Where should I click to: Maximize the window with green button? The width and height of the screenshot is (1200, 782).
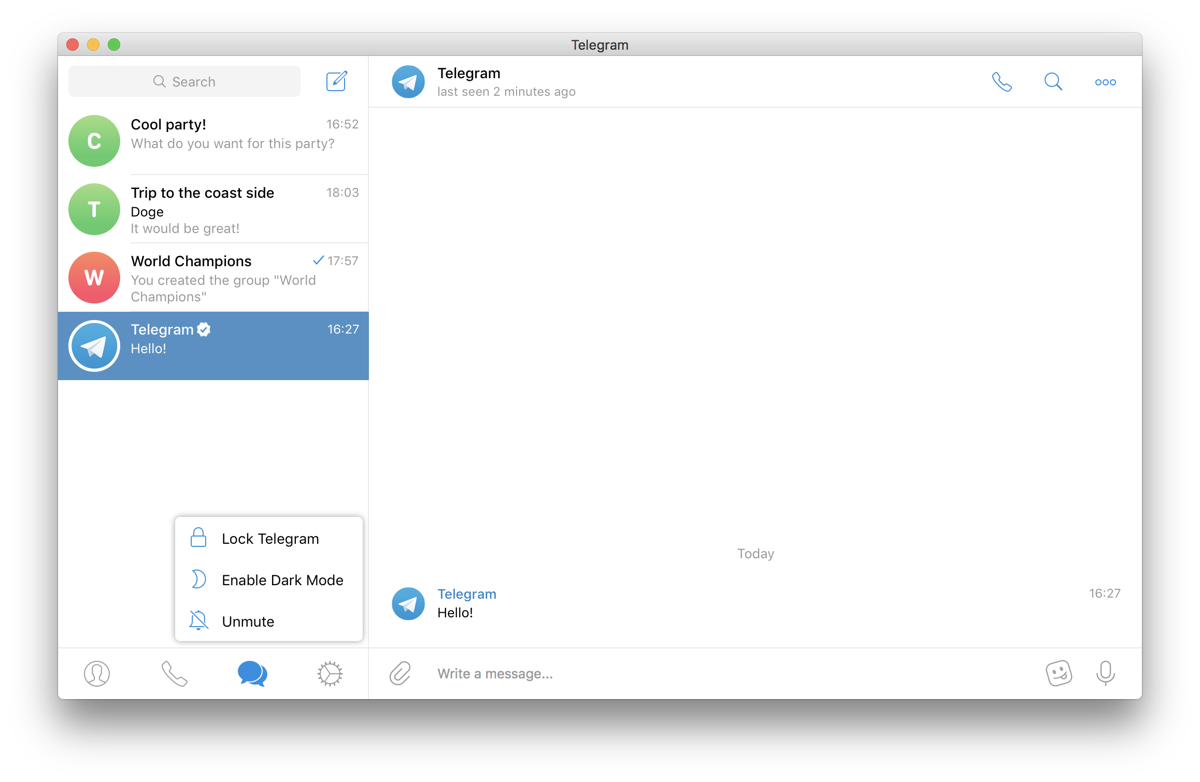pos(114,44)
